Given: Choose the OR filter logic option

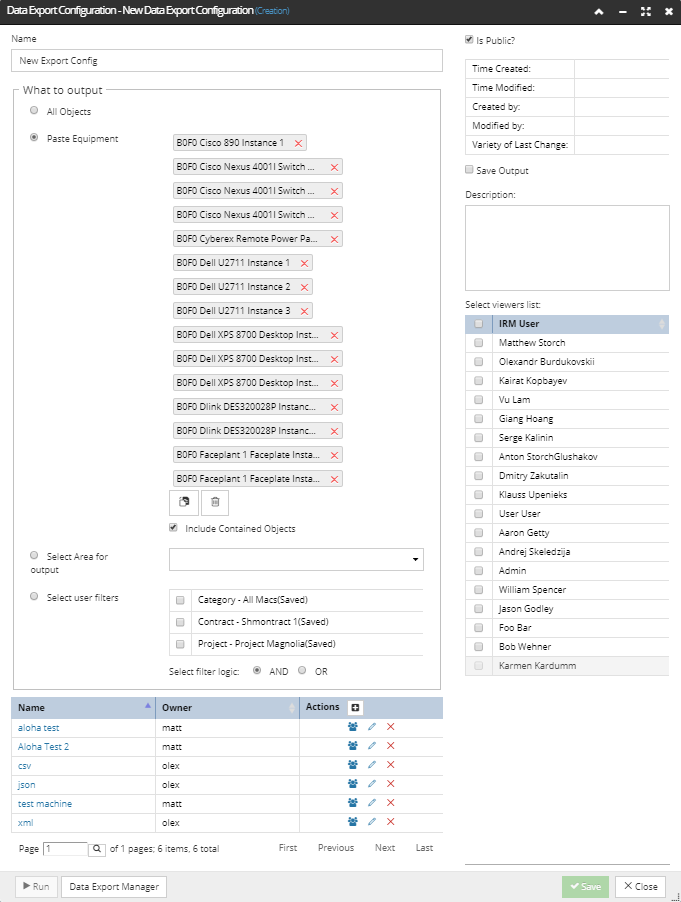Looking at the screenshot, I should [x=302, y=670].
